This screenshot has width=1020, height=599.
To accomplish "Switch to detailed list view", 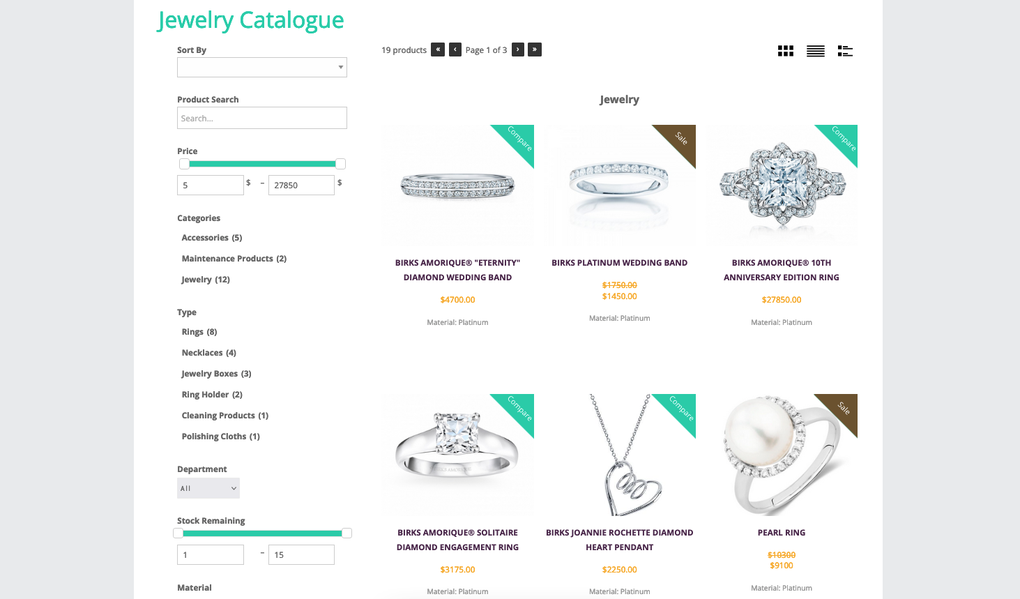I will [845, 50].
